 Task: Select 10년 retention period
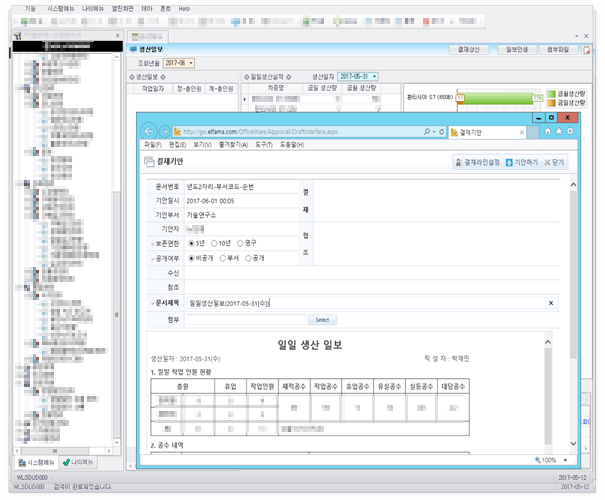tap(214, 243)
